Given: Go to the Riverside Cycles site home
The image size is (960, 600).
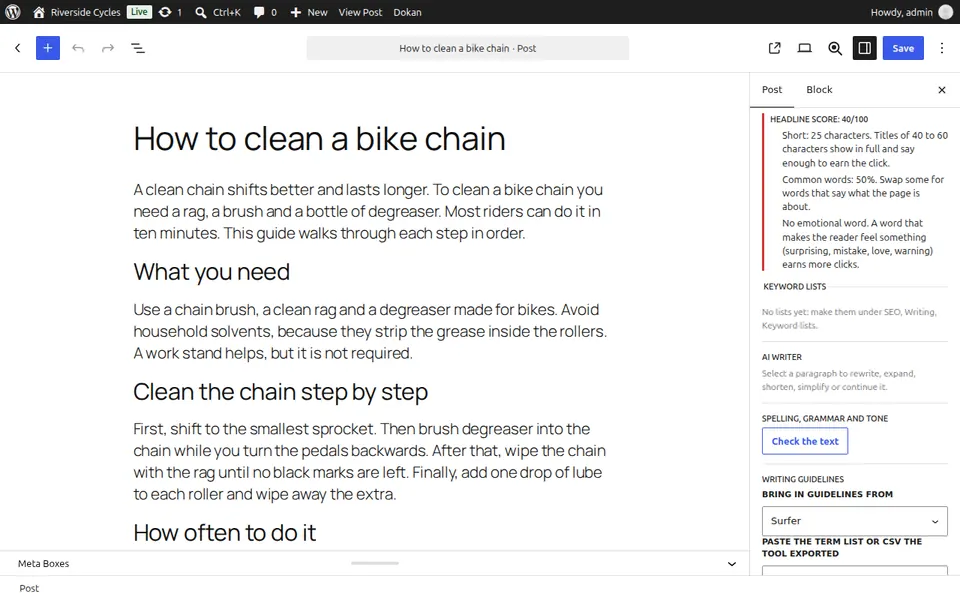Looking at the screenshot, I should (x=77, y=12).
